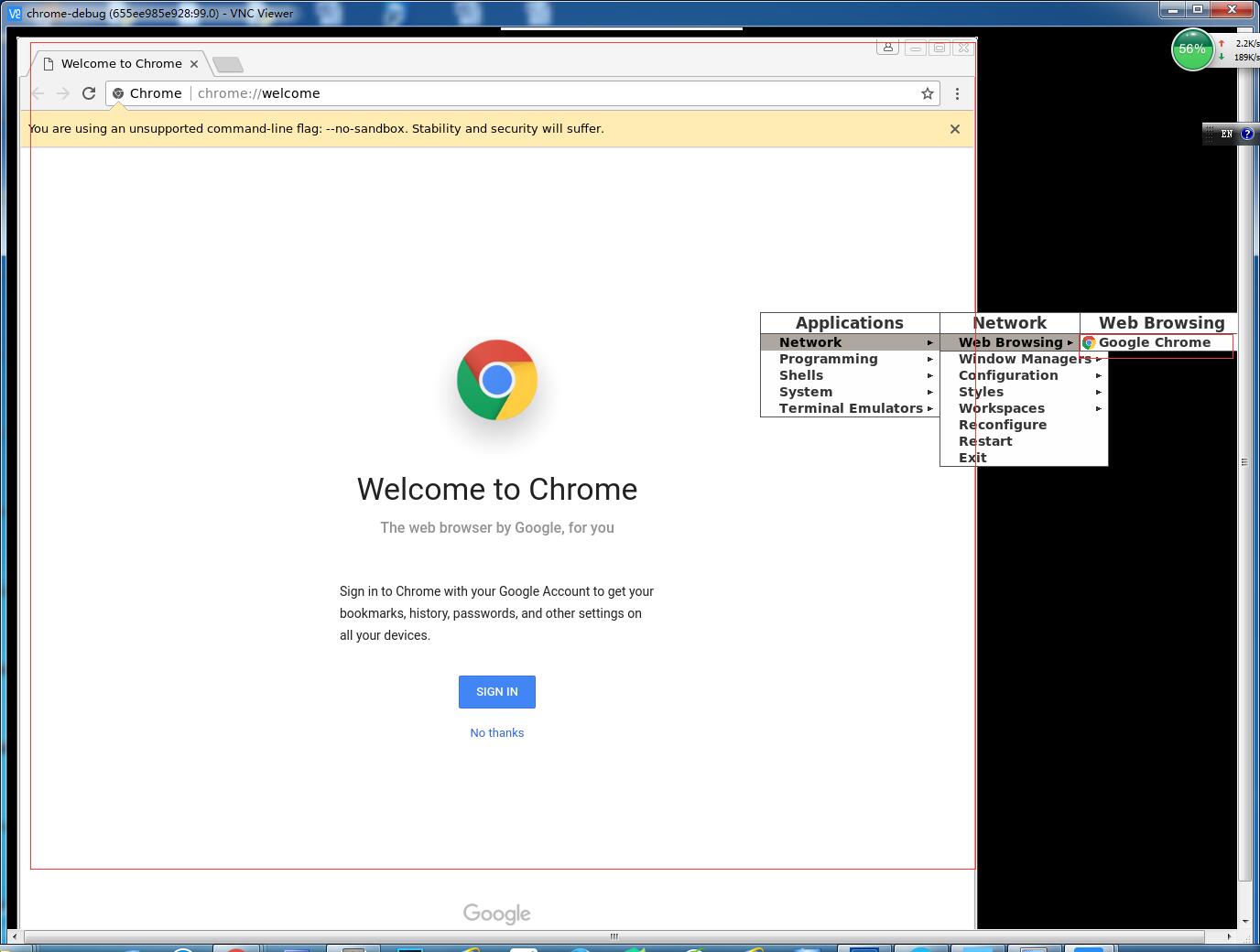Close the Welcome to Chrome tab
Image resolution: width=1260 pixels, height=952 pixels.
coord(194,64)
